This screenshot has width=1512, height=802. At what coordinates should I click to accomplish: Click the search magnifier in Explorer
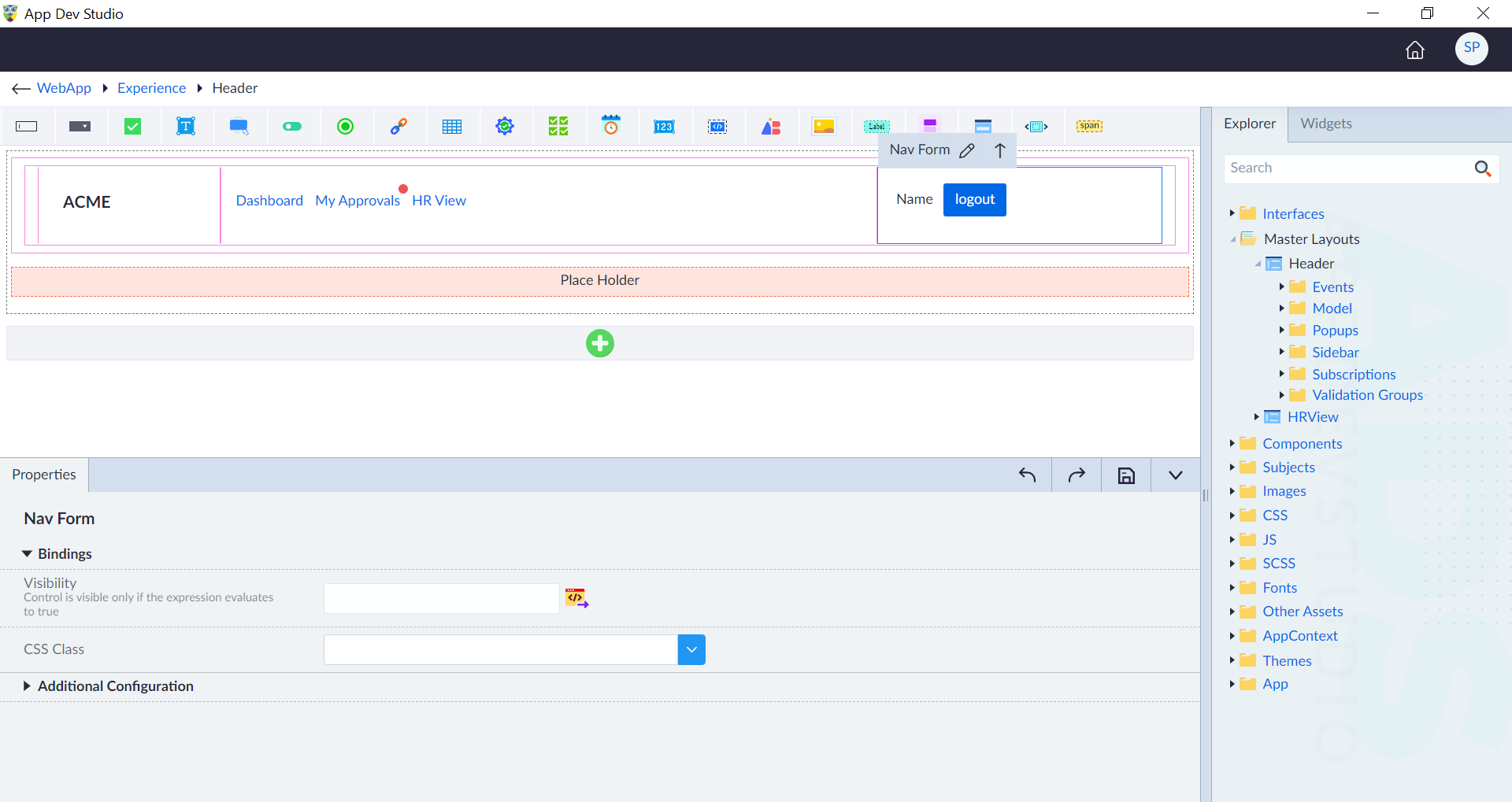[x=1483, y=168]
